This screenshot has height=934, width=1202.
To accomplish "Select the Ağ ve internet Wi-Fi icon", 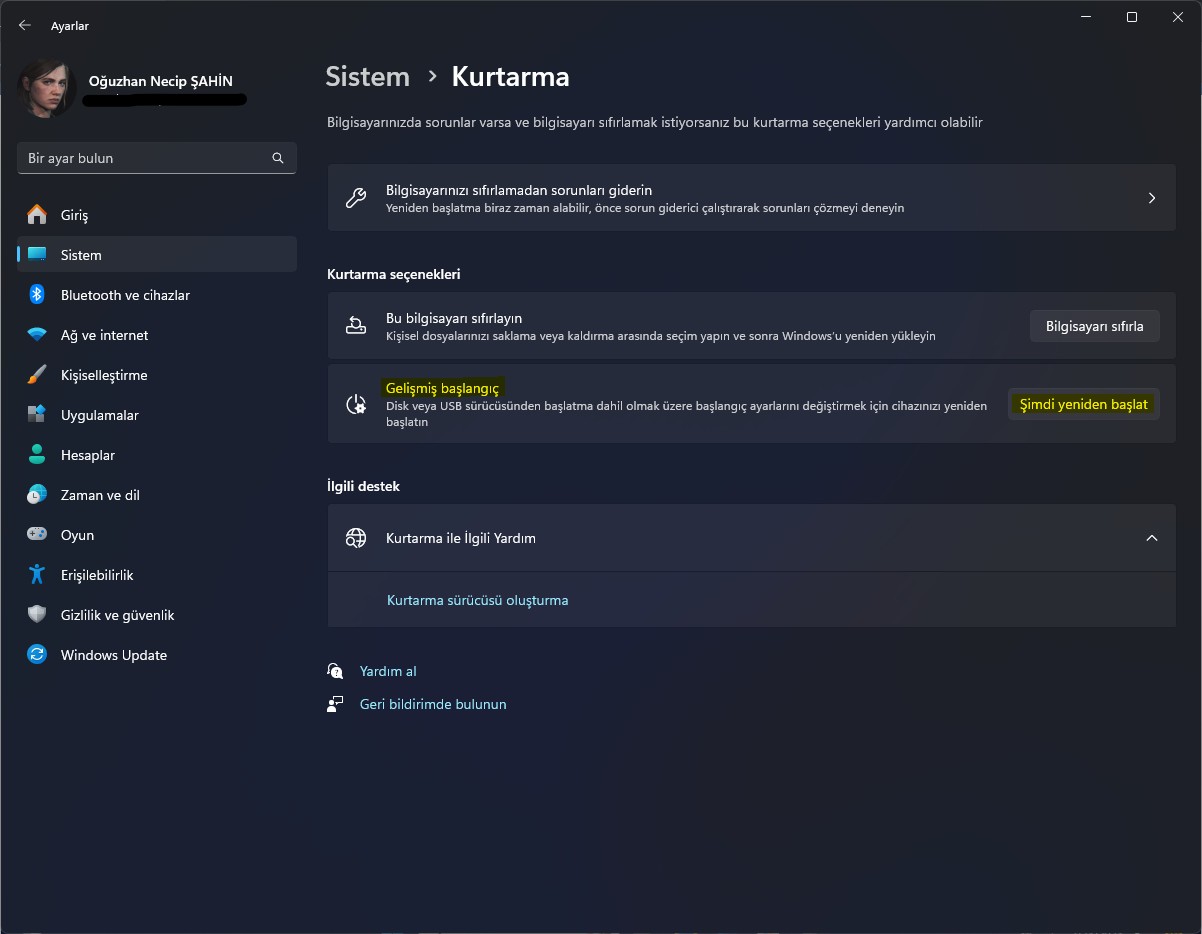I will pos(37,335).
